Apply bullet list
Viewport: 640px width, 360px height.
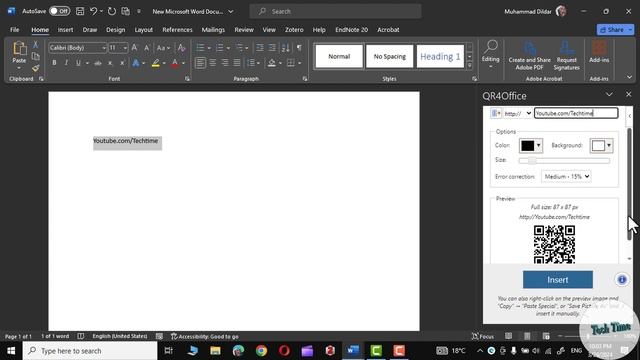point(200,48)
